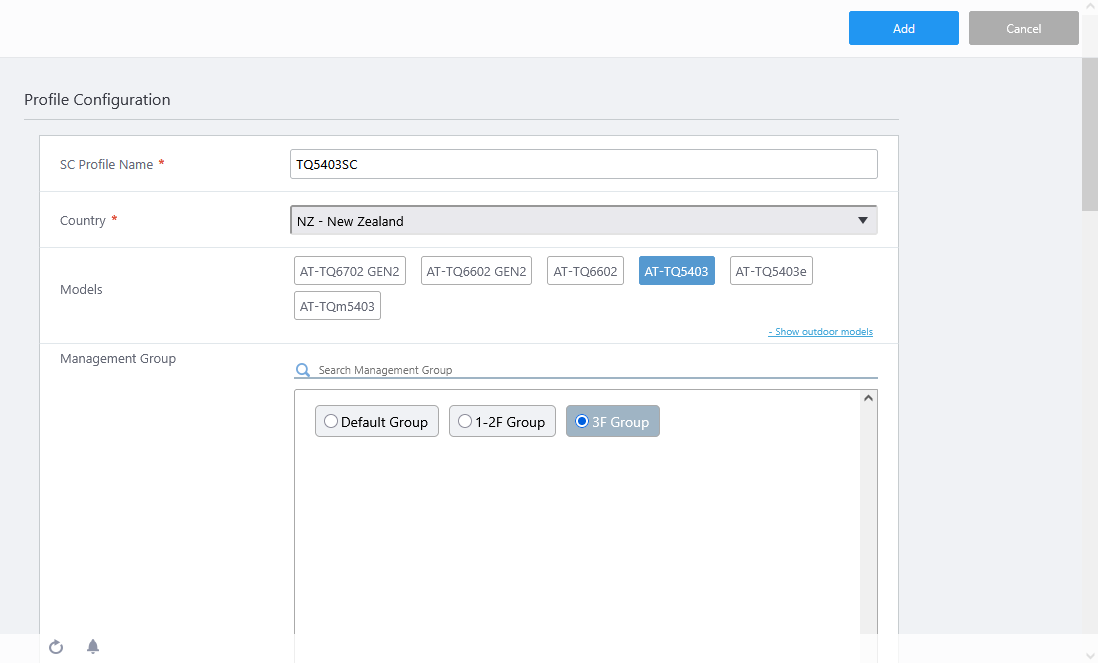Click the Add button
This screenshot has width=1098, height=663.
click(903, 29)
